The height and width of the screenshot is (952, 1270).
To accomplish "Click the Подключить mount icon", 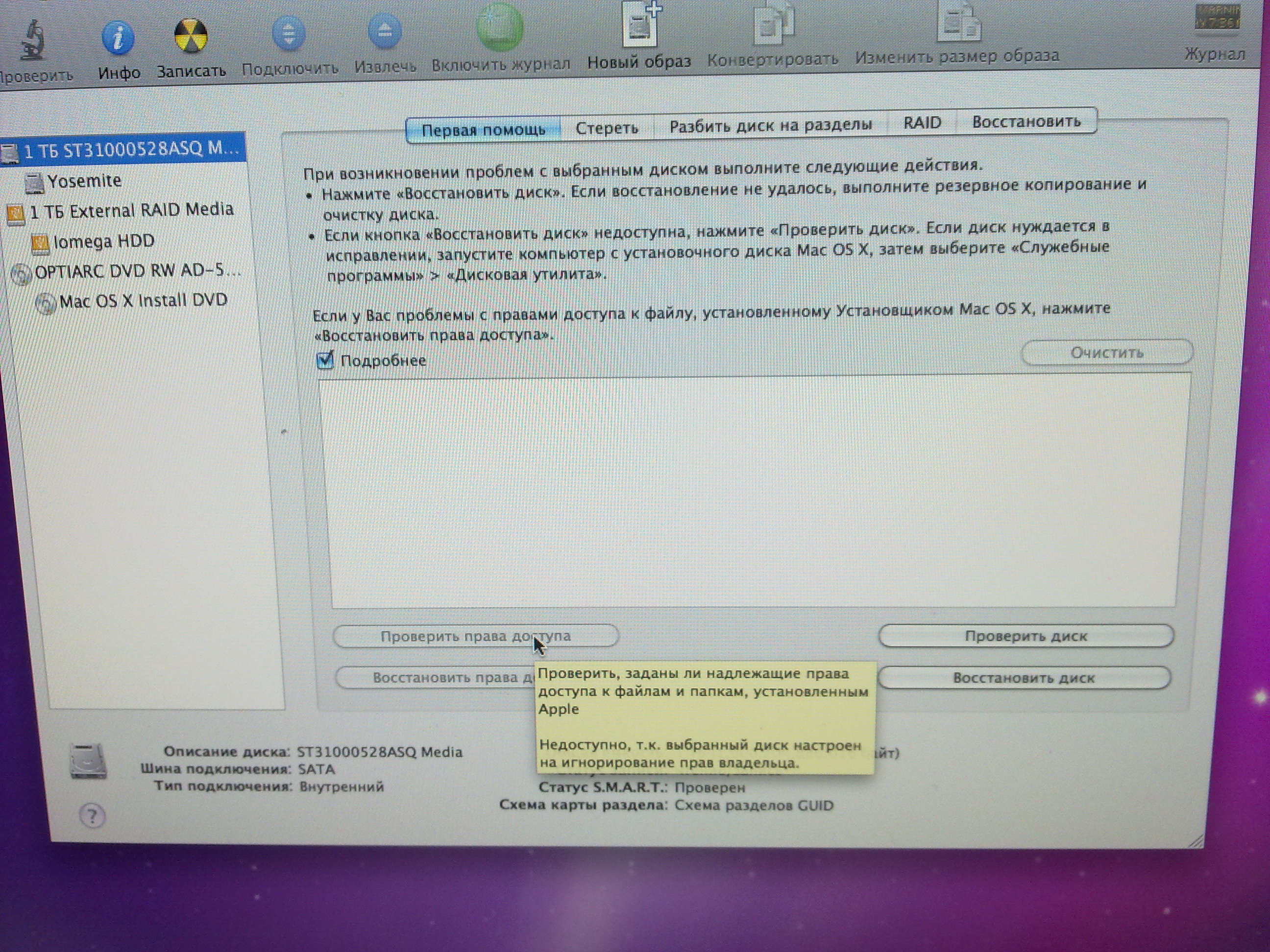I will [x=288, y=32].
